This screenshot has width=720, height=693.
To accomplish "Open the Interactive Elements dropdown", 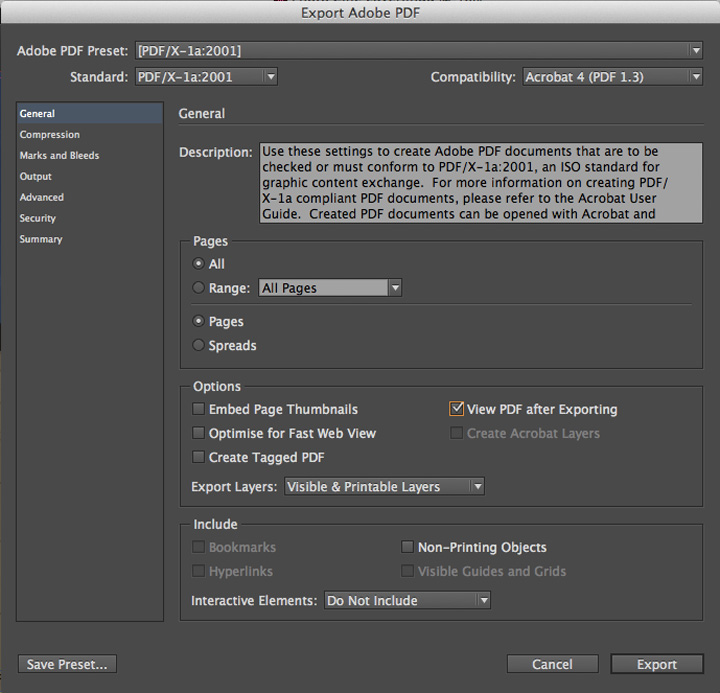I will 407,600.
